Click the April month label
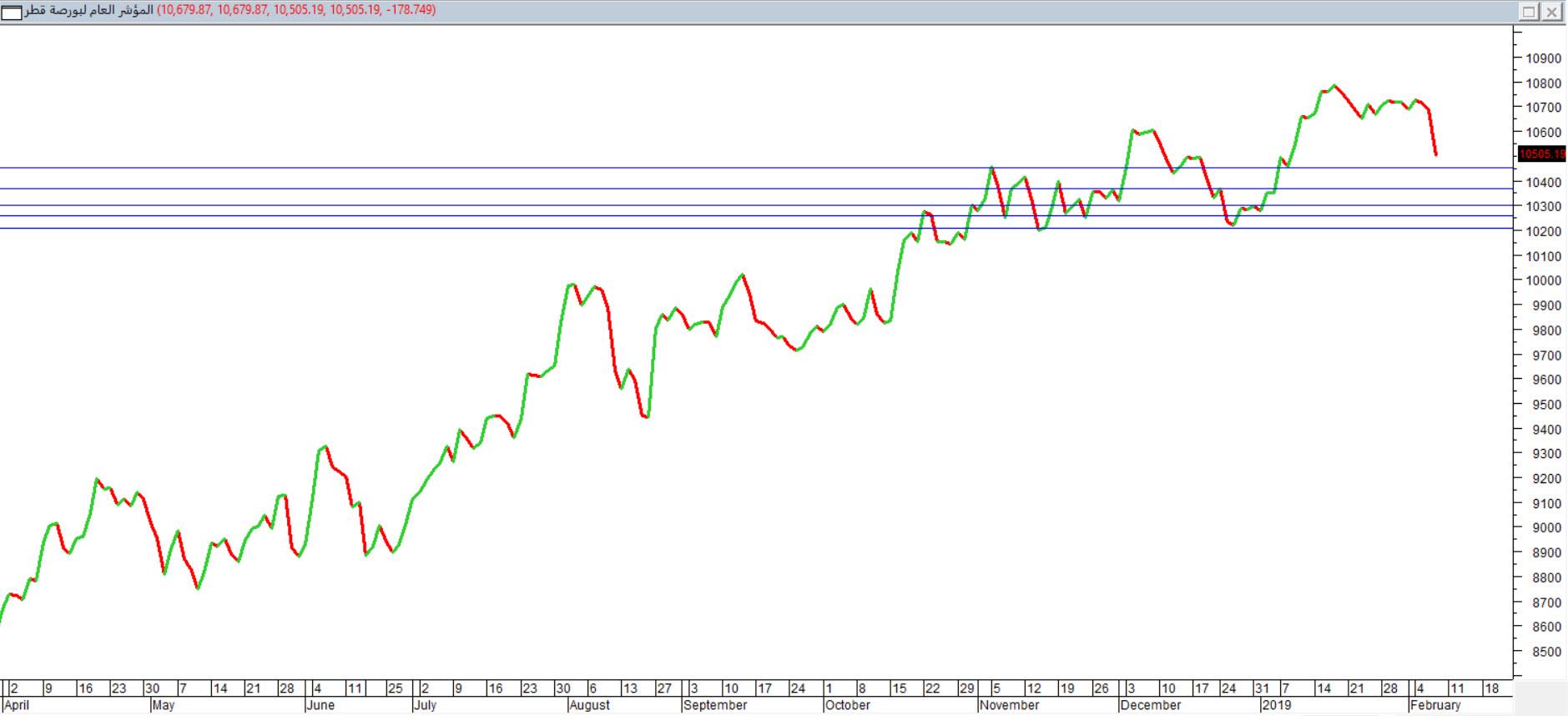Image resolution: width=1568 pixels, height=716 pixels. click(16, 706)
